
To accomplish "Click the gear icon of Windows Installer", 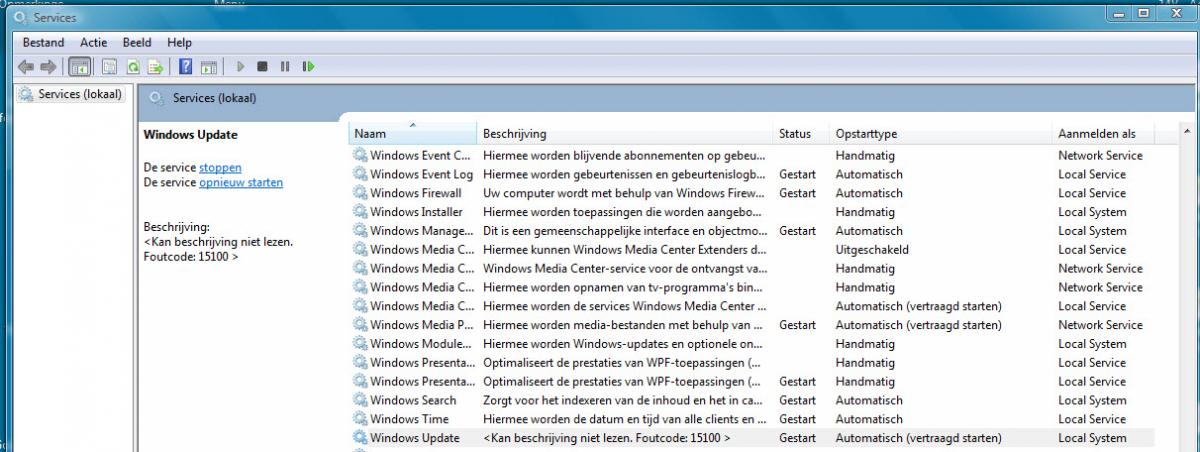I will click(360, 212).
